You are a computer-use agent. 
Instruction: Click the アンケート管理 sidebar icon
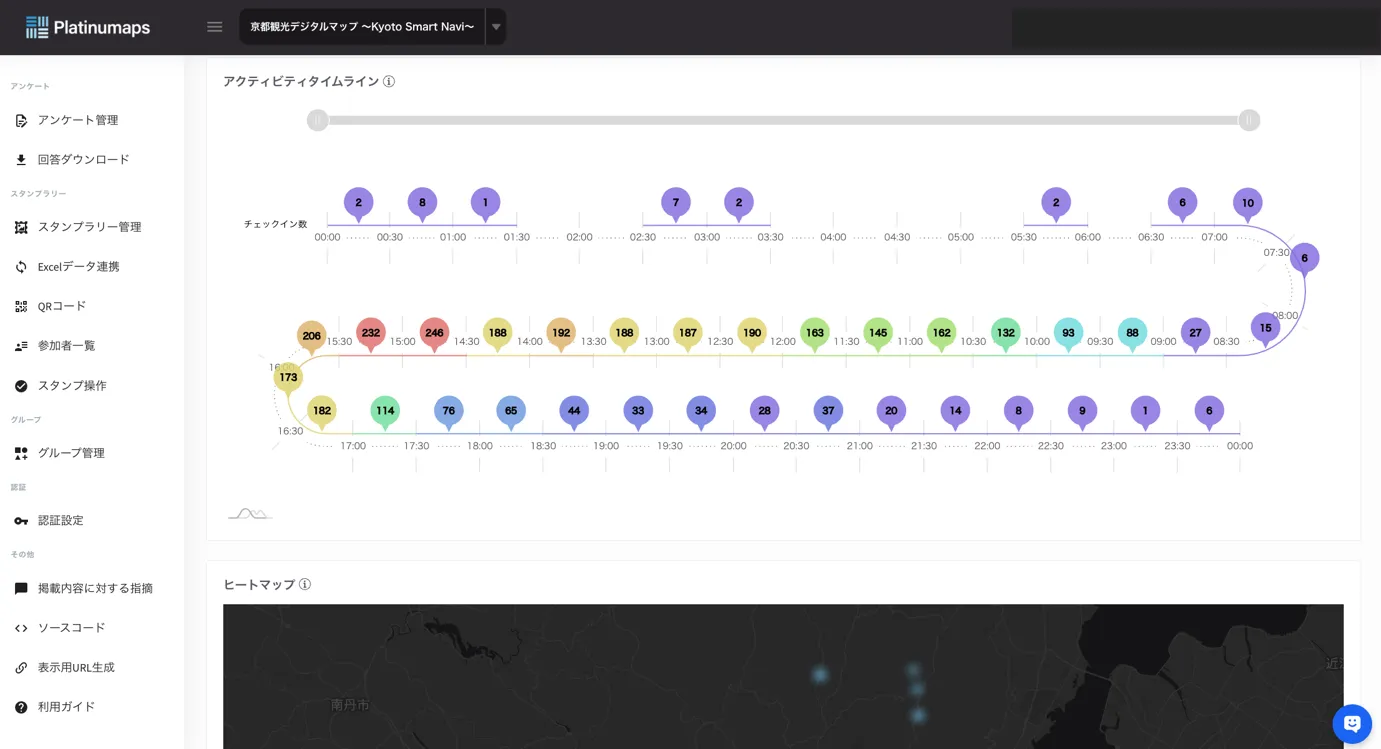[21, 121]
